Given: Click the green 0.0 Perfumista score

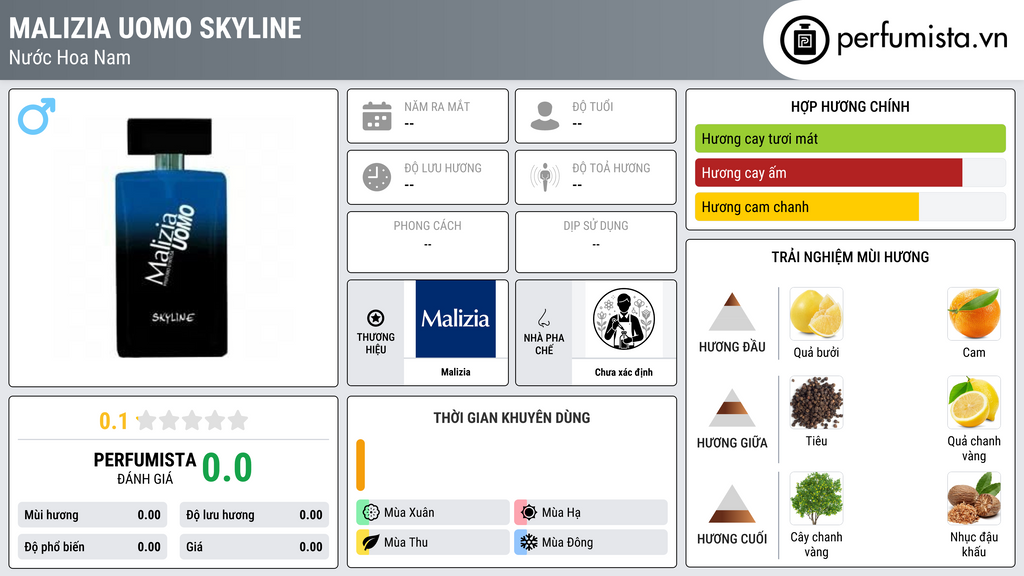Looking at the screenshot, I should (x=227, y=467).
